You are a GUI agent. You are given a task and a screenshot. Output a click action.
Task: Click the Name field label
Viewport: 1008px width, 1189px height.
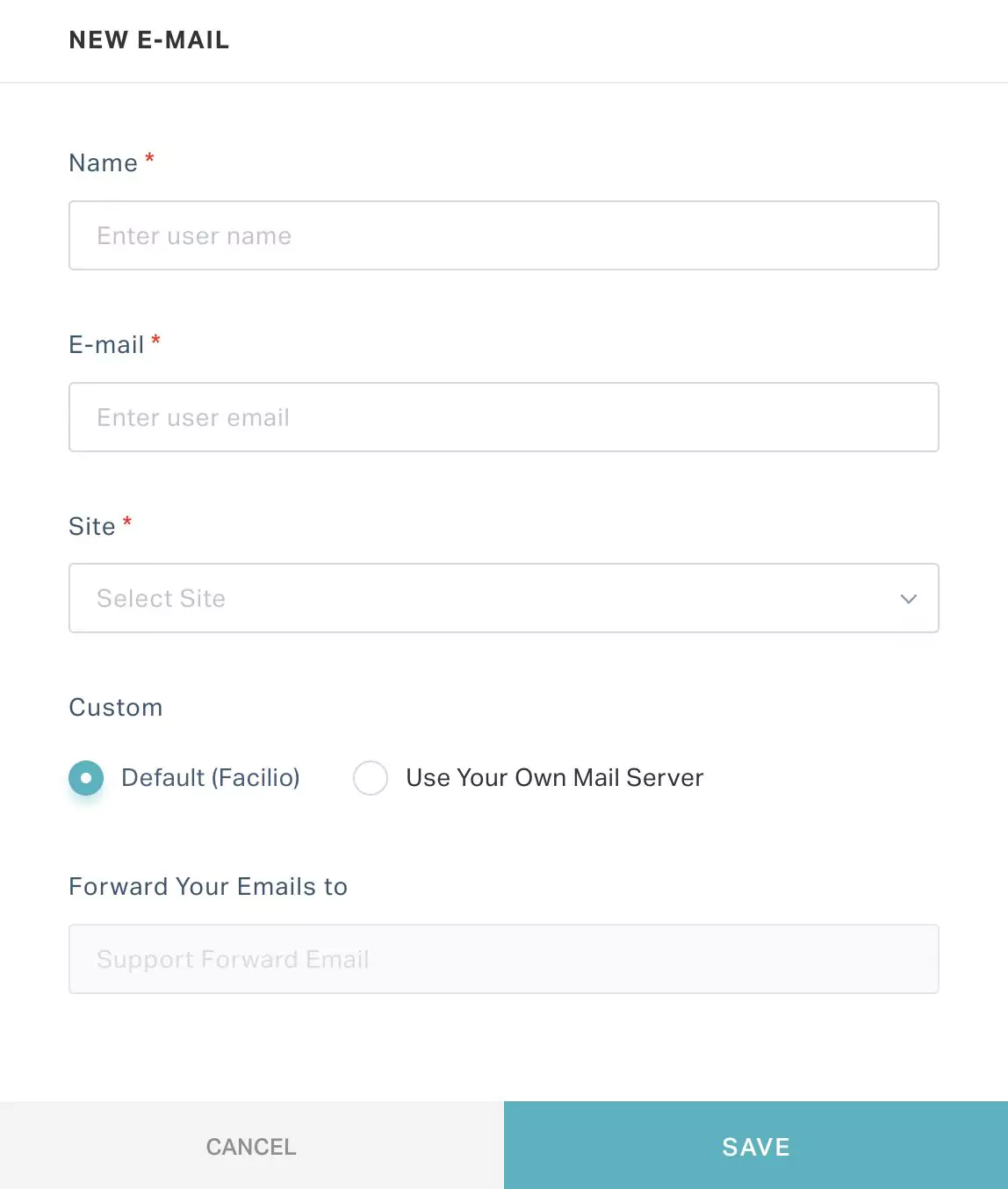click(104, 163)
